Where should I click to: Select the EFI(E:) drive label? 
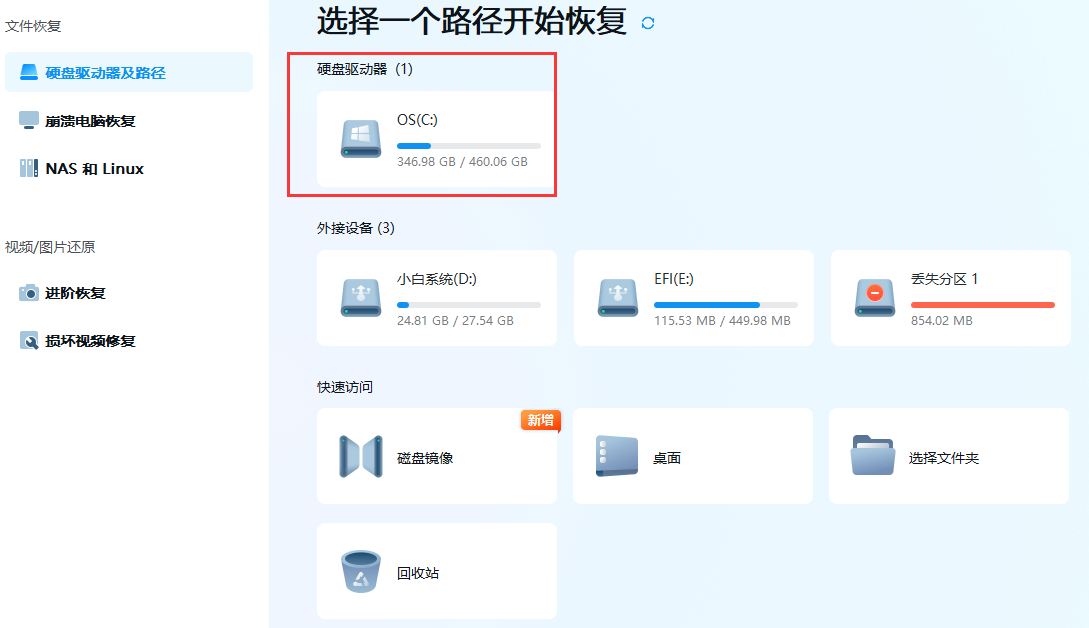pyautogui.click(x=674, y=279)
